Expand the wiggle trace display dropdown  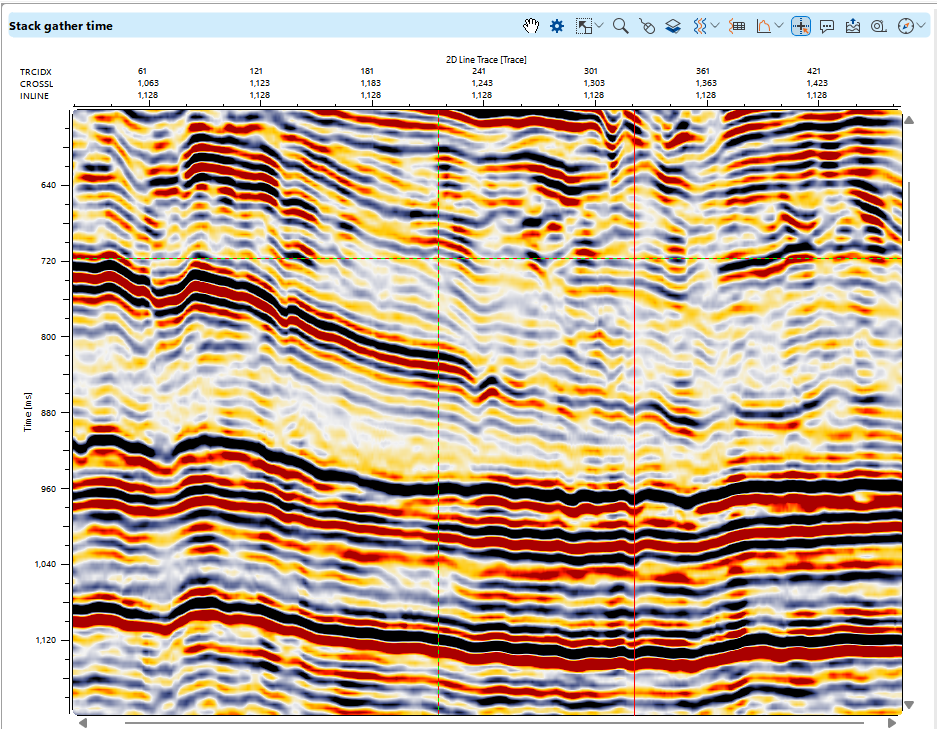click(x=716, y=26)
